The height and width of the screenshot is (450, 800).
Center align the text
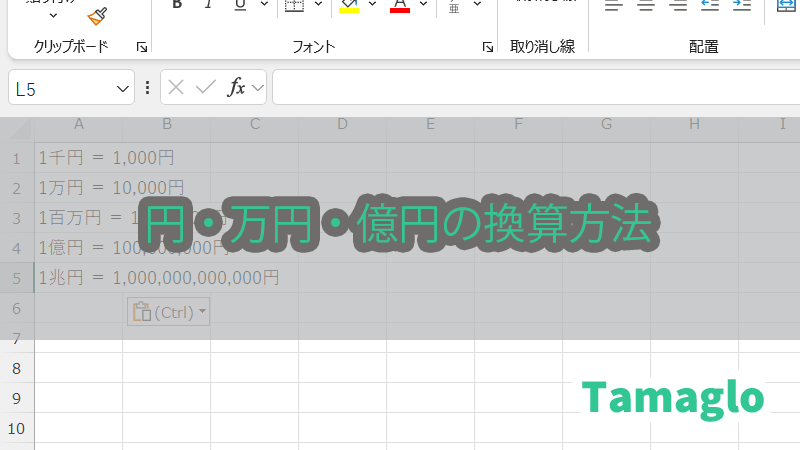tap(646, 5)
